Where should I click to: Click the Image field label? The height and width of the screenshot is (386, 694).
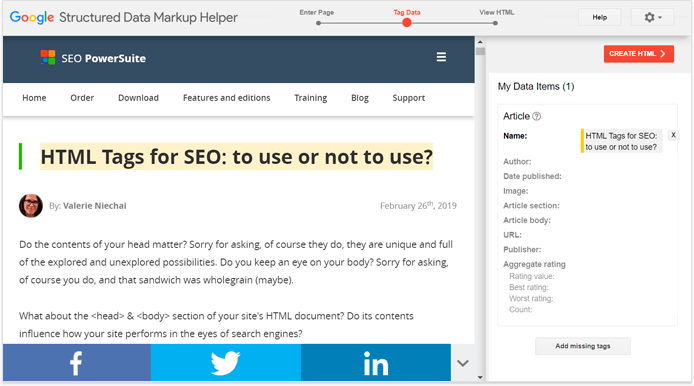[516, 191]
